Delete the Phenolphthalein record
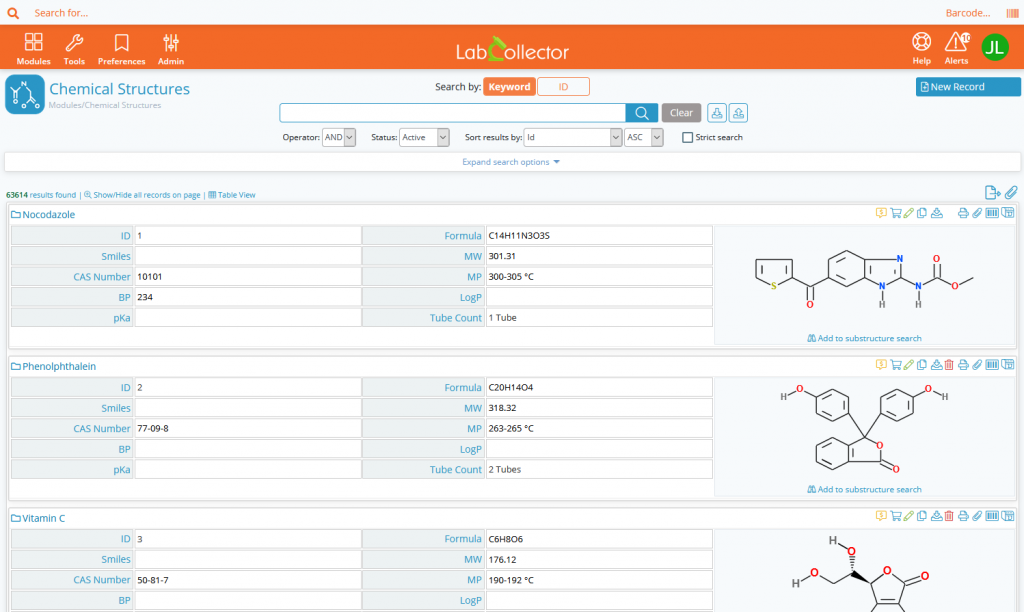1024x612 pixels. (x=950, y=364)
